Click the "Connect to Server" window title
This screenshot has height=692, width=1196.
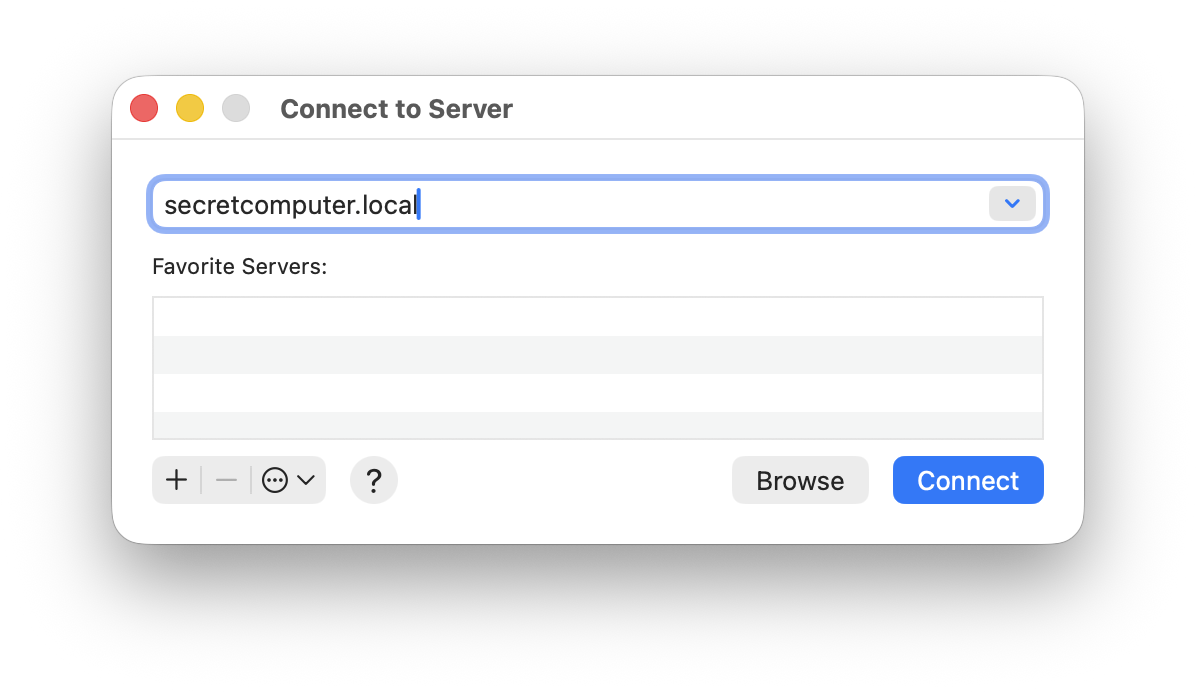coord(396,109)
